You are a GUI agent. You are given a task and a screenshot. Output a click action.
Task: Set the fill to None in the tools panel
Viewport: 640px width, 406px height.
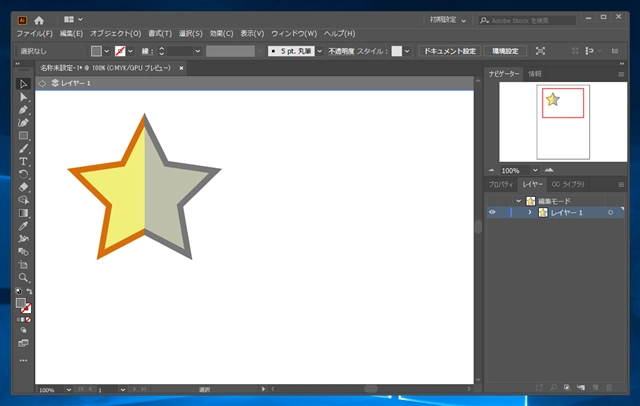click(28, 320)
